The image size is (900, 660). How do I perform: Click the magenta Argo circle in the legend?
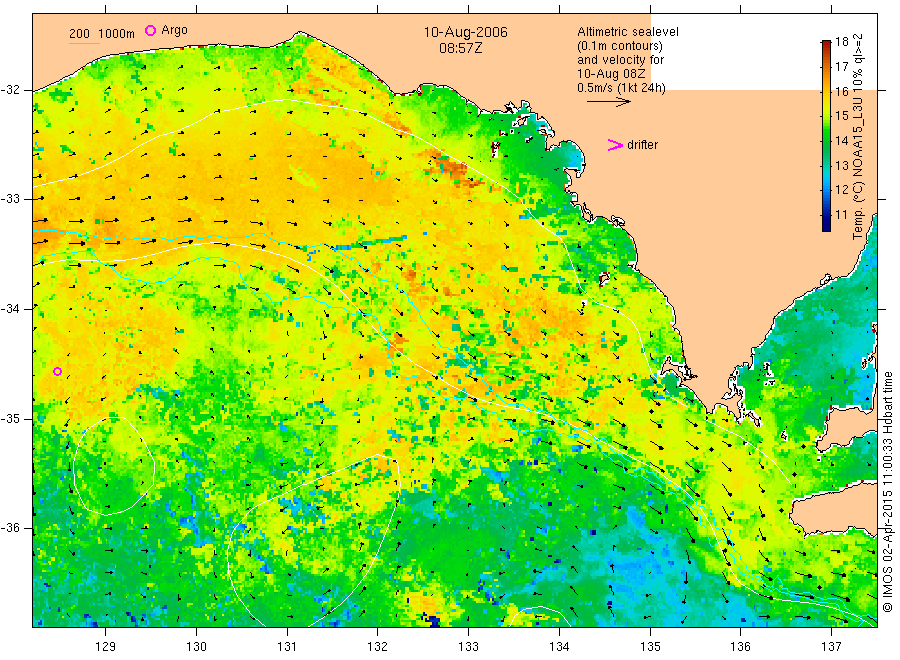click(150, 30)
